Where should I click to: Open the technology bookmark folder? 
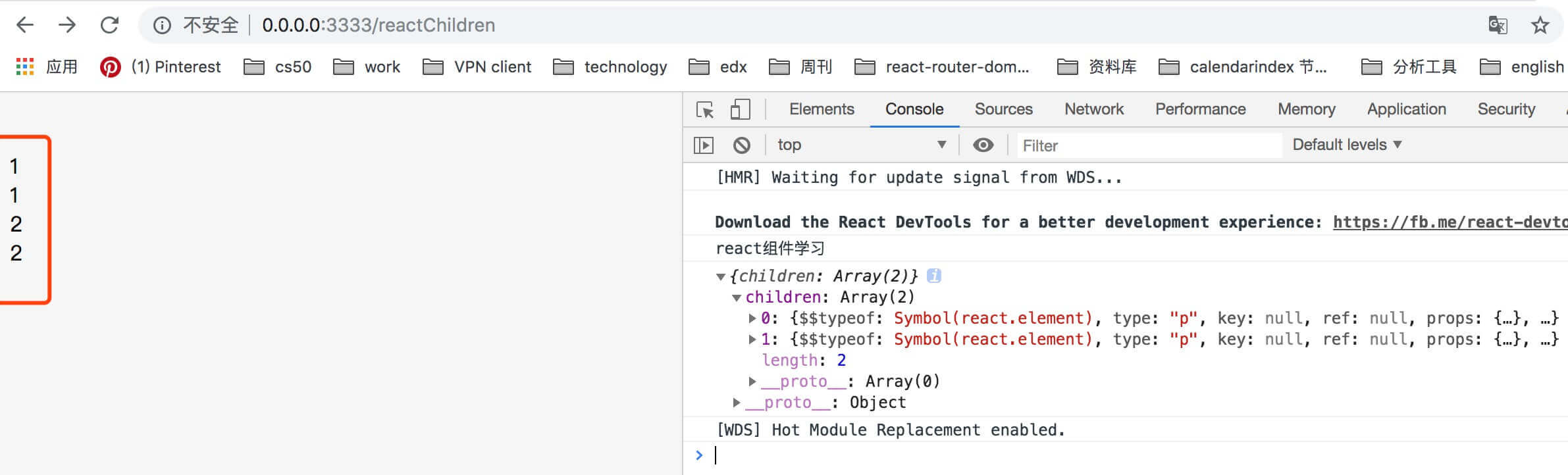[610, 66]
